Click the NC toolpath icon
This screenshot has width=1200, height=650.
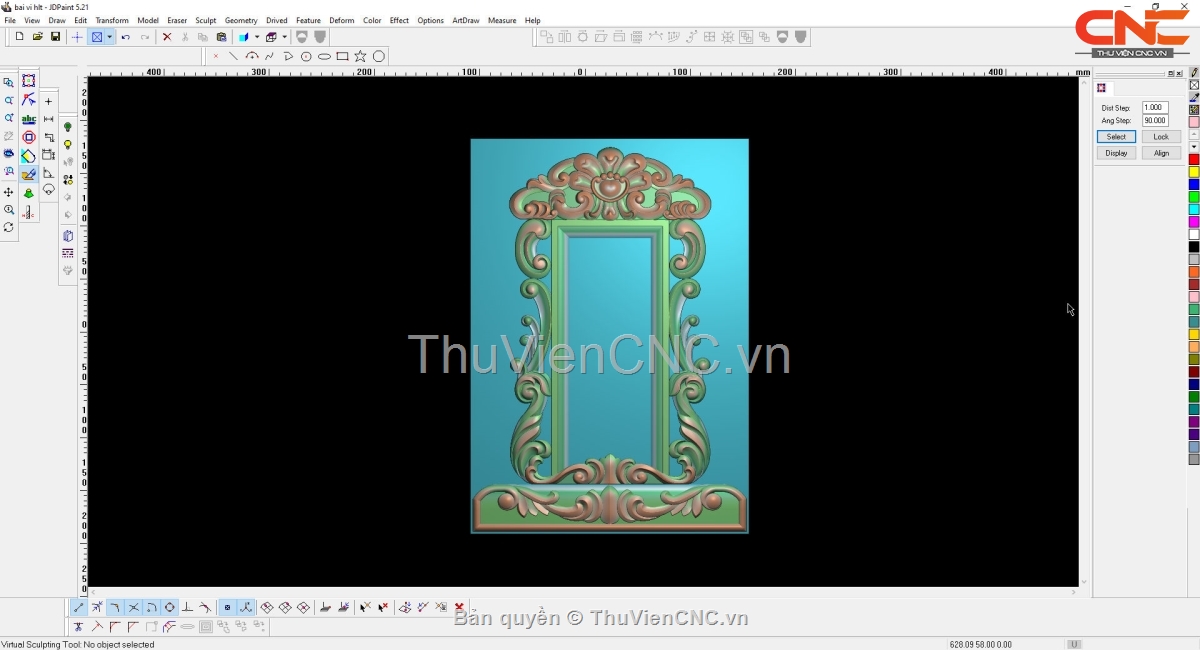click(29, 212)
